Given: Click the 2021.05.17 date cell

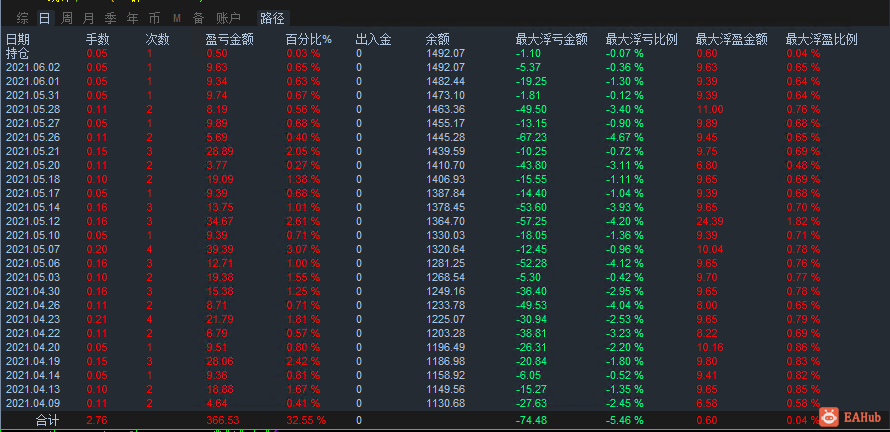Looking at the screenshot, I should click(32, 194).
